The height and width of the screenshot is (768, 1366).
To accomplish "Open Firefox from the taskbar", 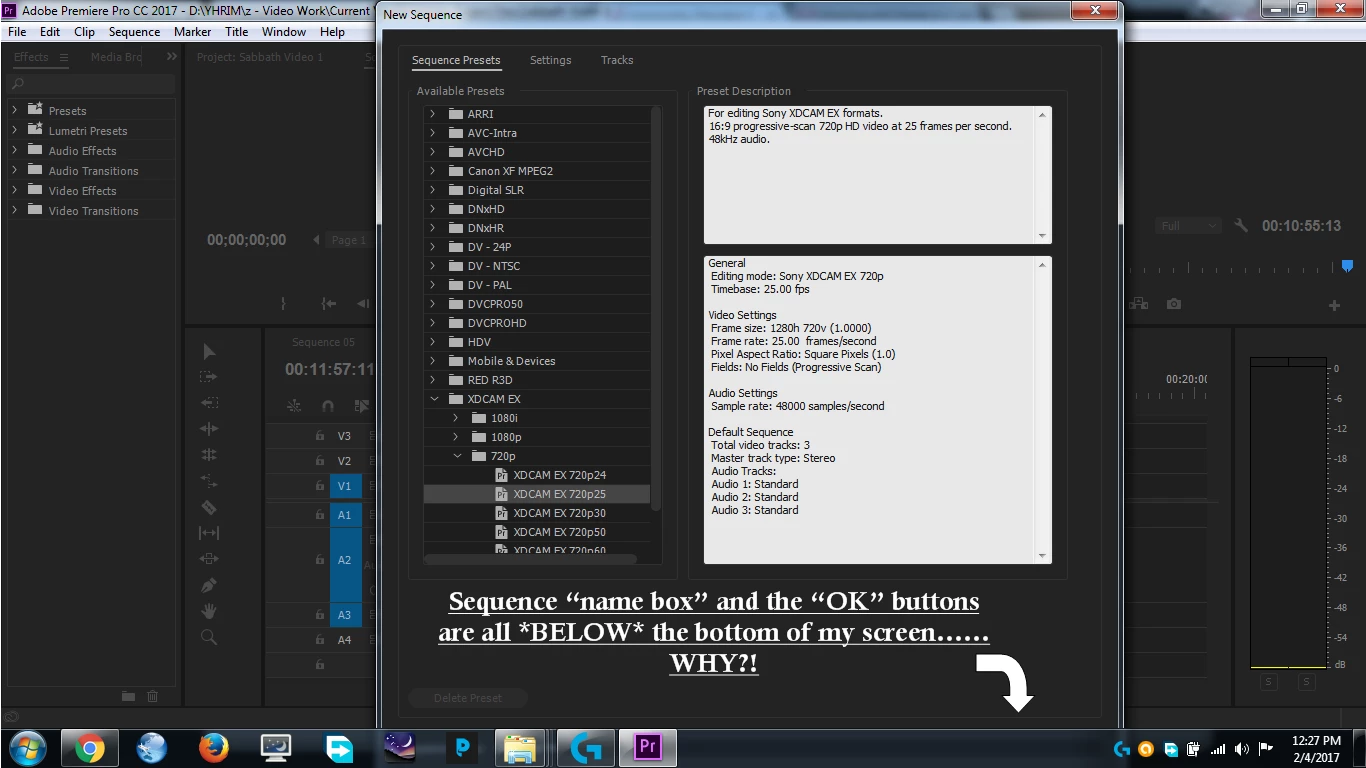I will (x=213, y=748).
